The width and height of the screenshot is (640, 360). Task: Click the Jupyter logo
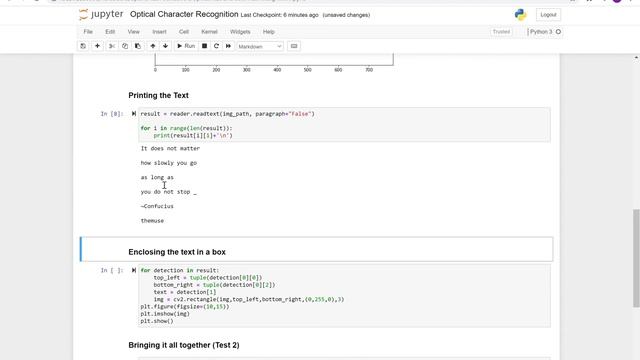coord(101,15)
